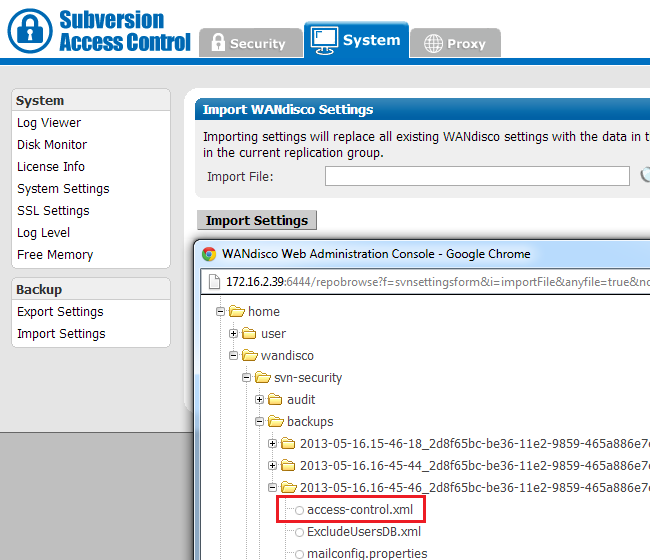
Task: Click the access-control.xml file name
Action: [x=360, y=509]
